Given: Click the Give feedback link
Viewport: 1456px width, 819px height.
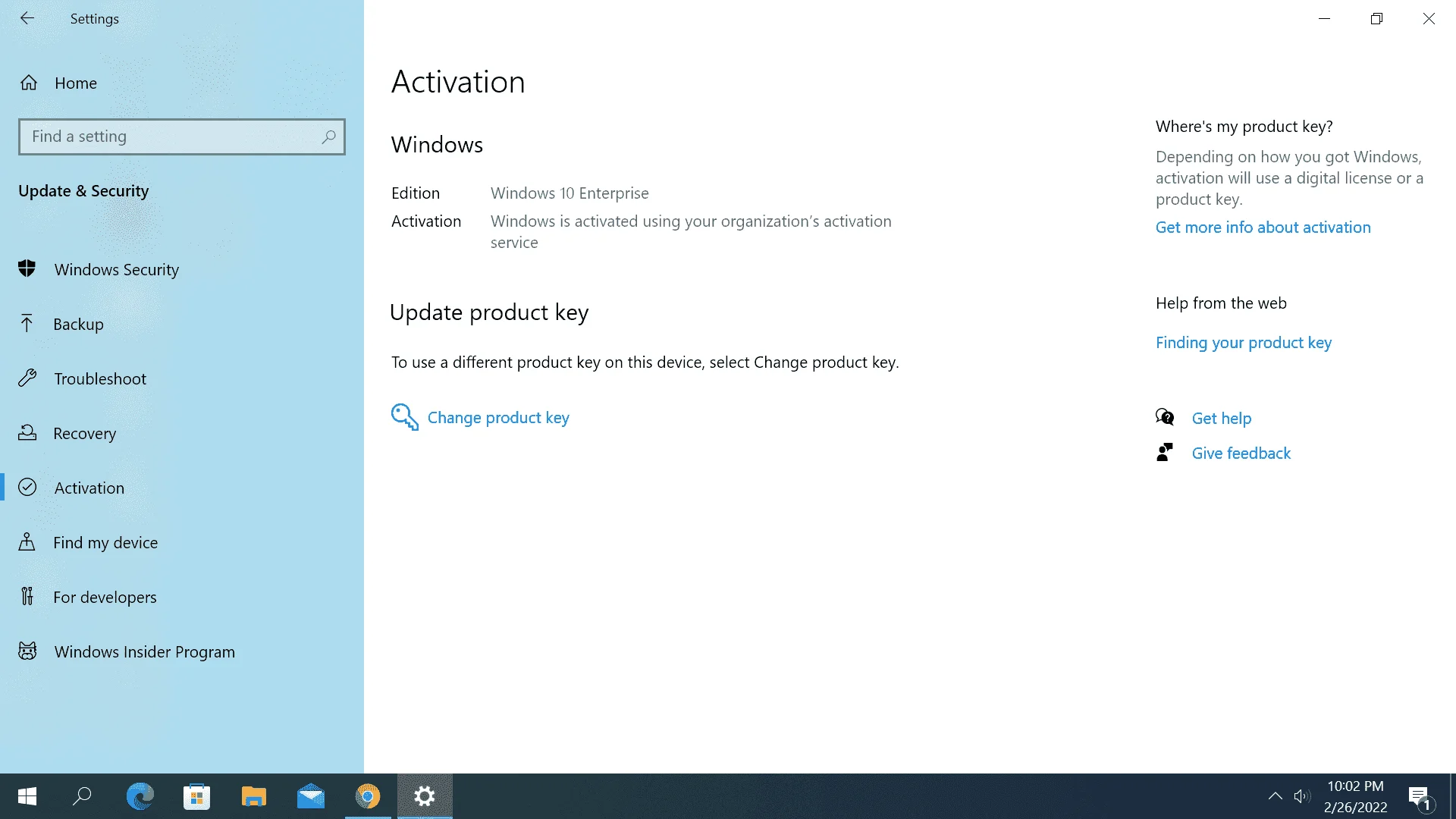Looking at the screenshot, I should click(x=1241, y=453).
